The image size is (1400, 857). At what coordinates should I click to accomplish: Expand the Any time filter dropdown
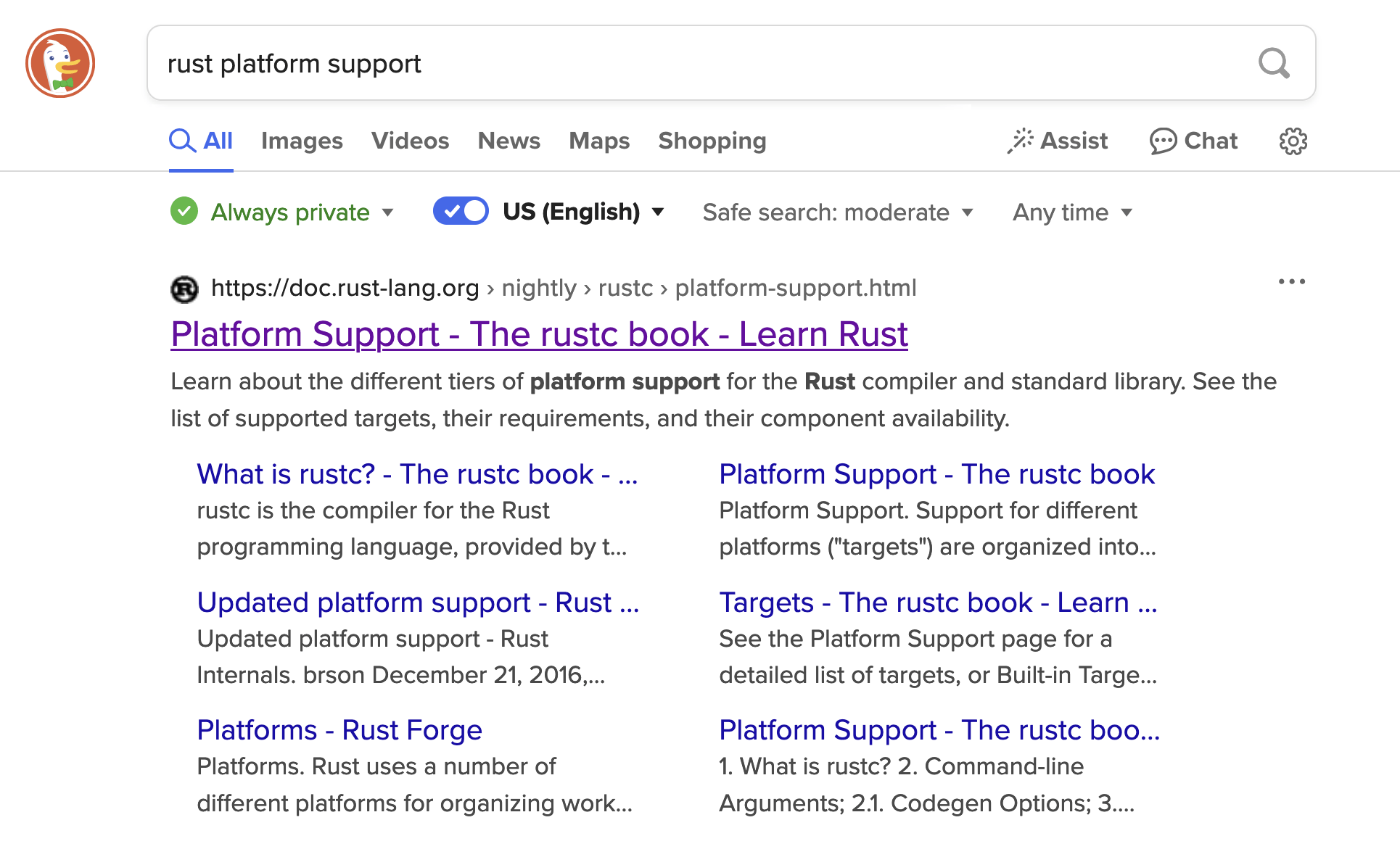coord(1072,212)
